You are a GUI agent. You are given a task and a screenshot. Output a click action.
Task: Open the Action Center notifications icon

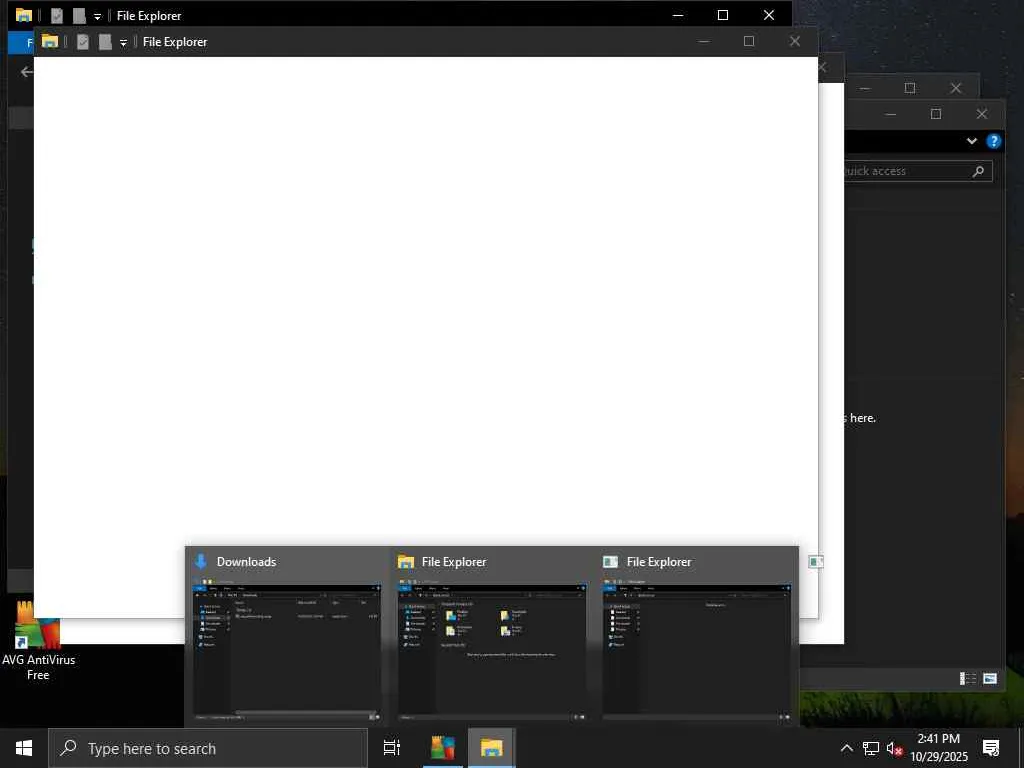point(991,748)
